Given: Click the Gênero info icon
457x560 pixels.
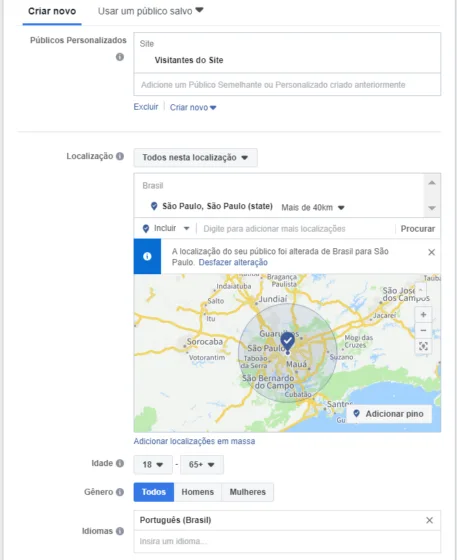Looking at the screenshot, I should (x=120, y=492).
